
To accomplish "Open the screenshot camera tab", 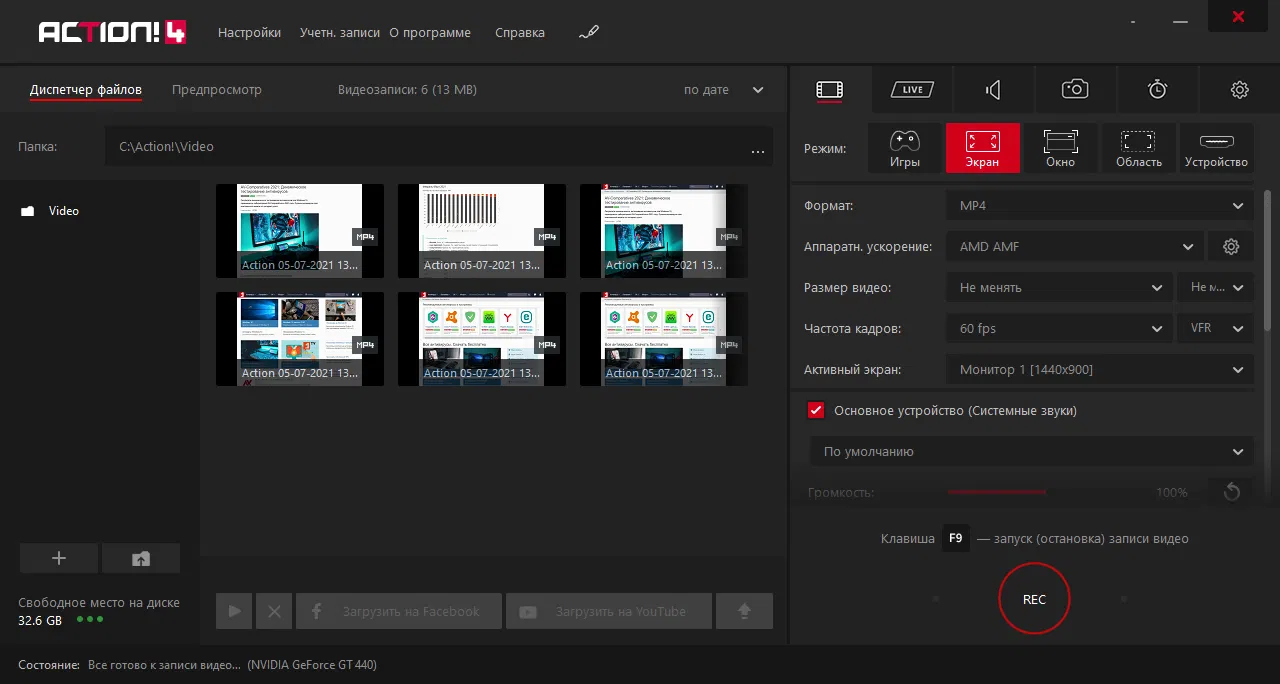I will click(x=1075, y=90).
